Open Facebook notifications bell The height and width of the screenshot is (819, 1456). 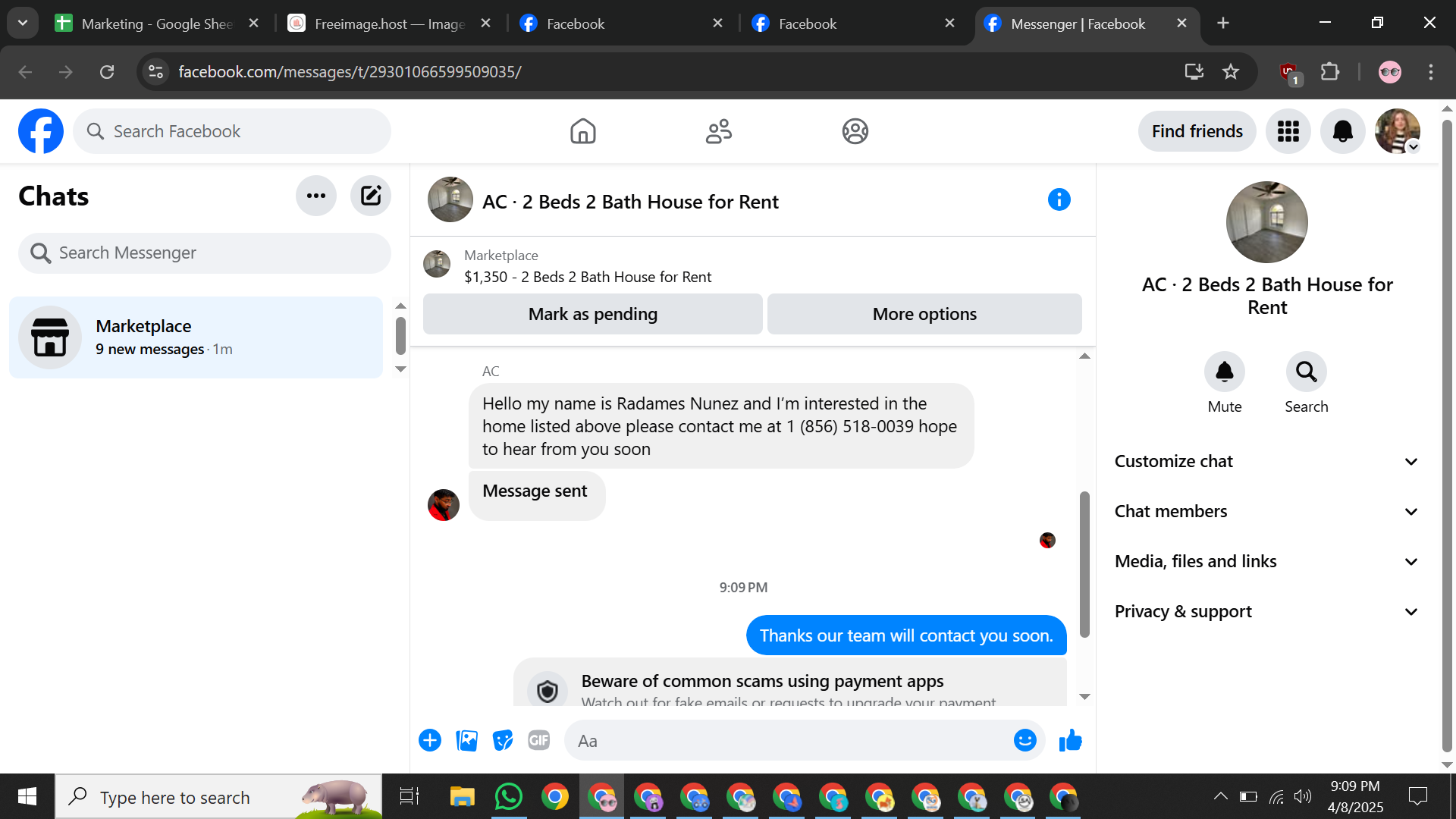tap(1342, 131)
